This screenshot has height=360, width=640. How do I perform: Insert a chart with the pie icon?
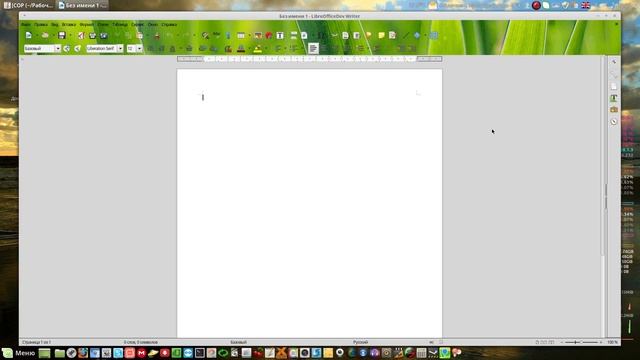[269, 36]
